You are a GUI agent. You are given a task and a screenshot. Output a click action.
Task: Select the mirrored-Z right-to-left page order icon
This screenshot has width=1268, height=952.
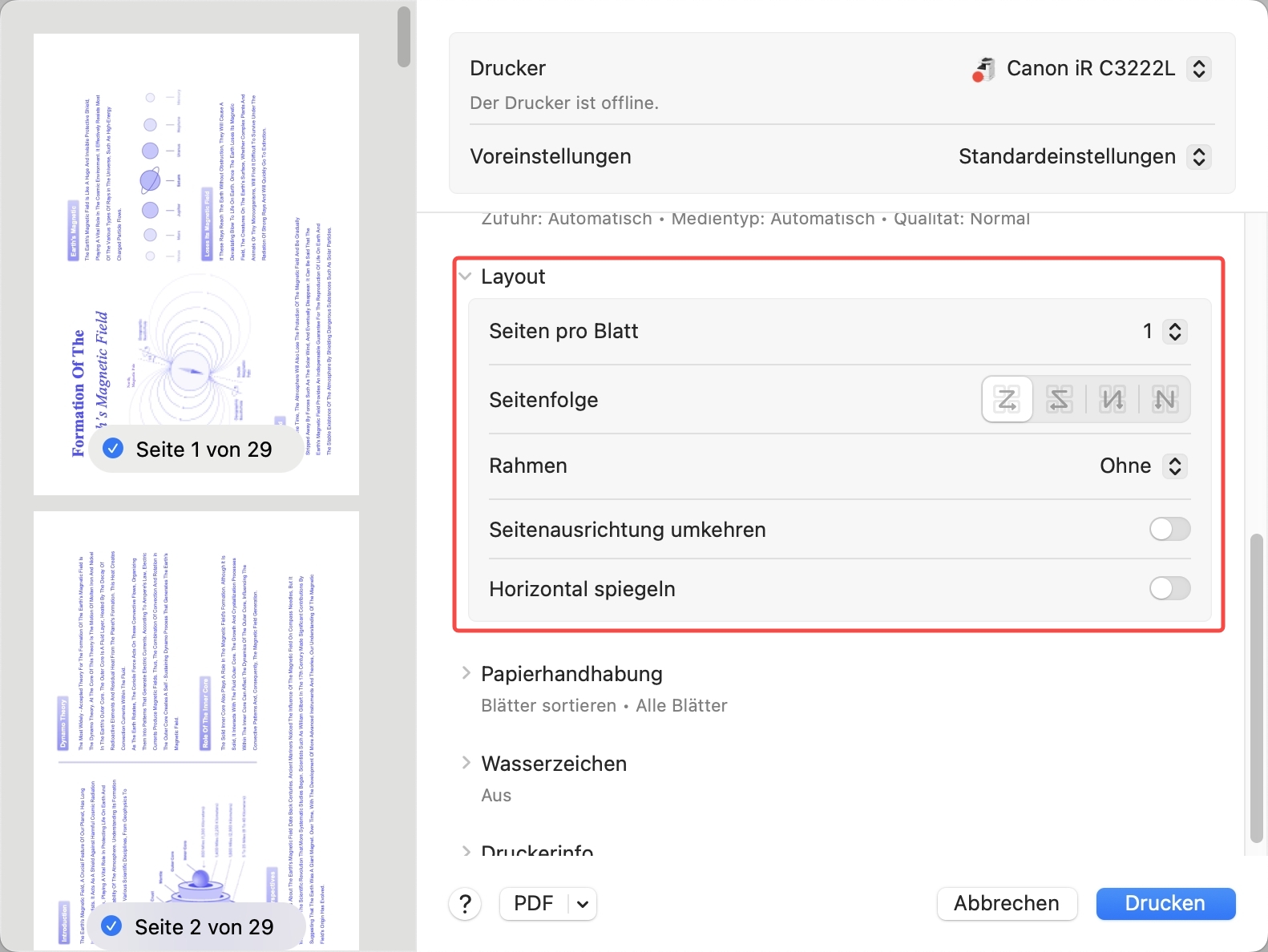1059,399
